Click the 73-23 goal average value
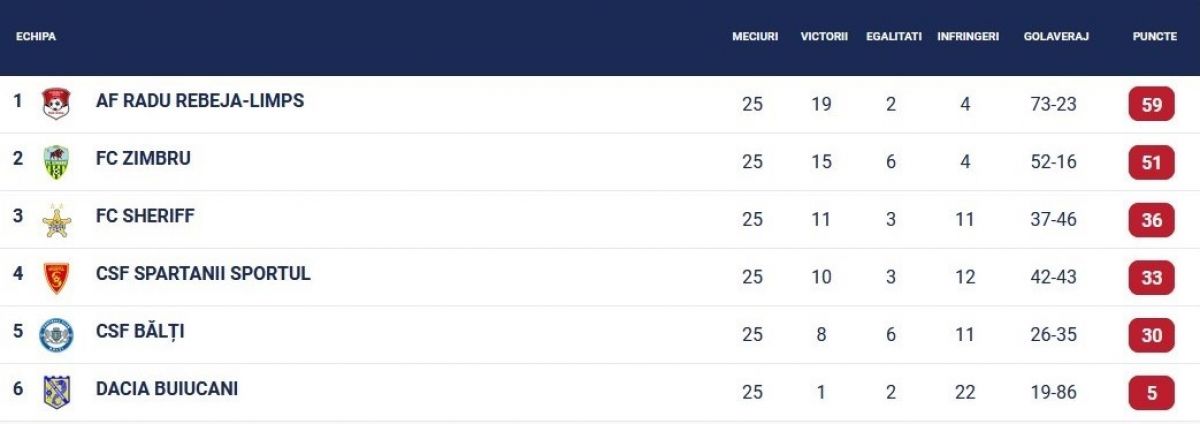The height and width of the screenshot is (424, 1200). pos(1054,104)
